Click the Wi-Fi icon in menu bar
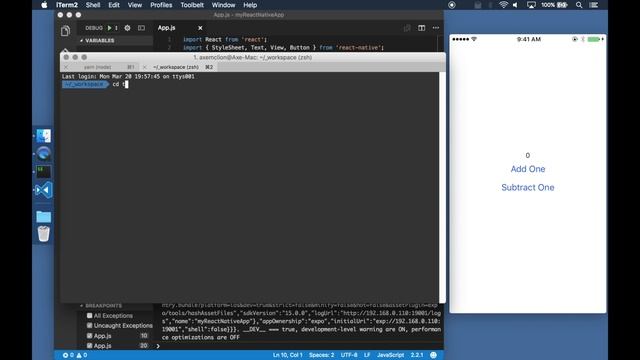Viewport: 640px width, 360px height. [503, 5]
